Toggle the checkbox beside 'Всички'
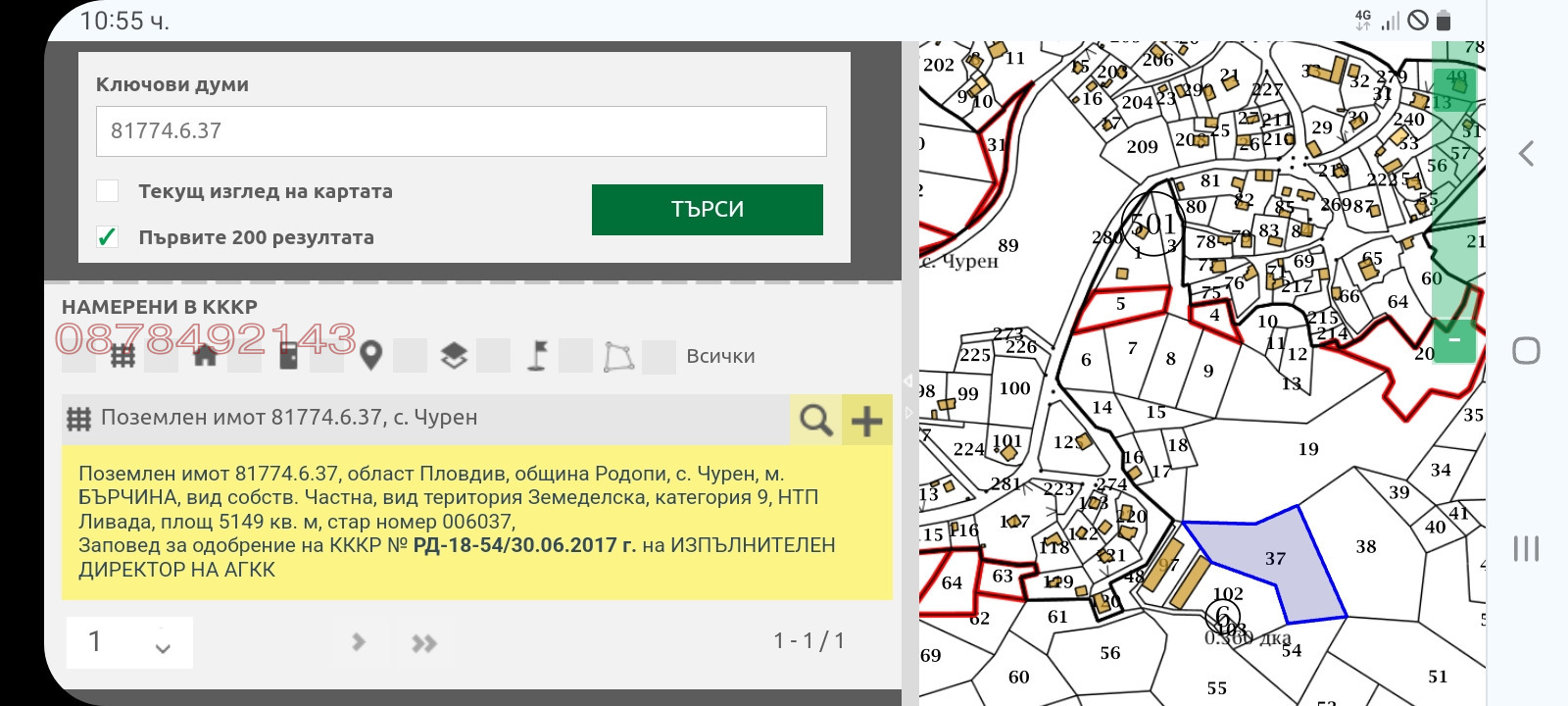Image resolution: width=1568 pixels, height=706 pixels. tap(659, 357)
